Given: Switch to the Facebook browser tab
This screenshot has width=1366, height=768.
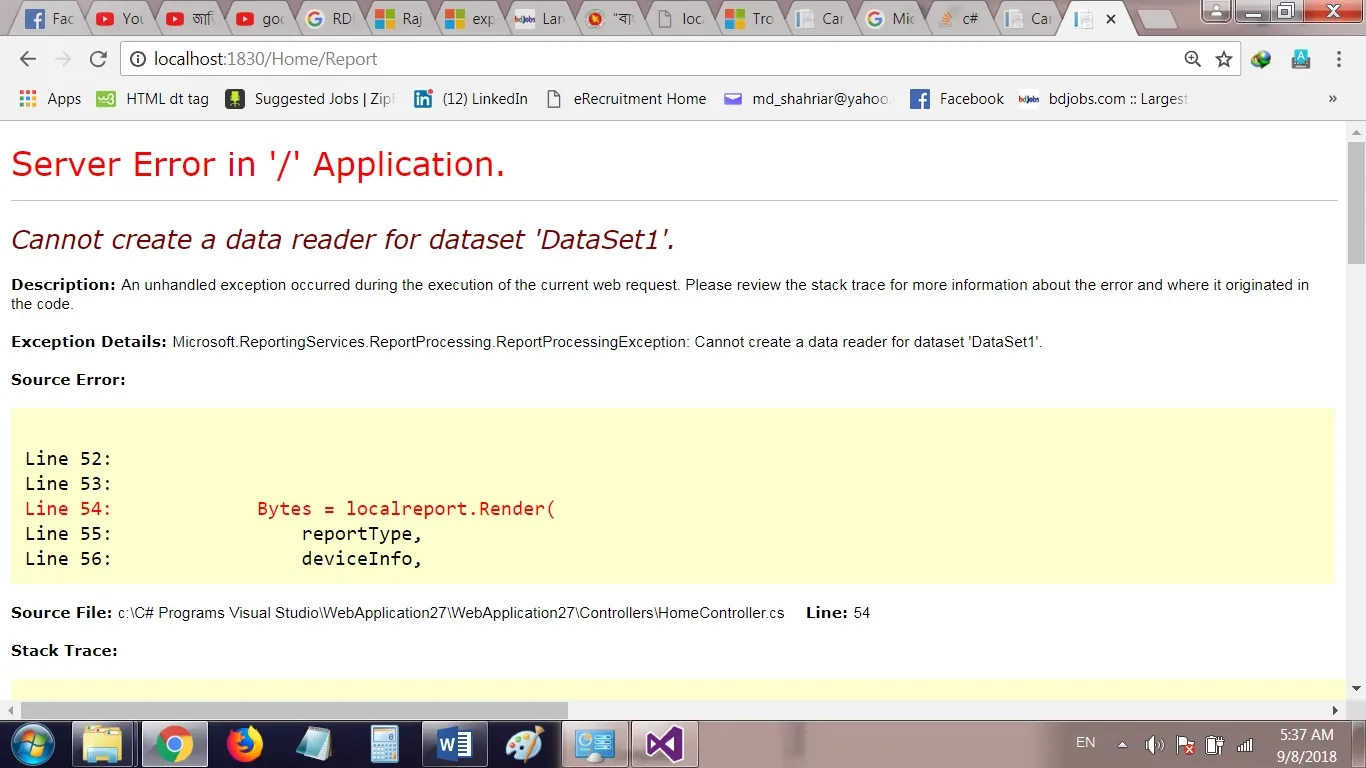Looking at the screenshot, I should [x=48, y=19].
